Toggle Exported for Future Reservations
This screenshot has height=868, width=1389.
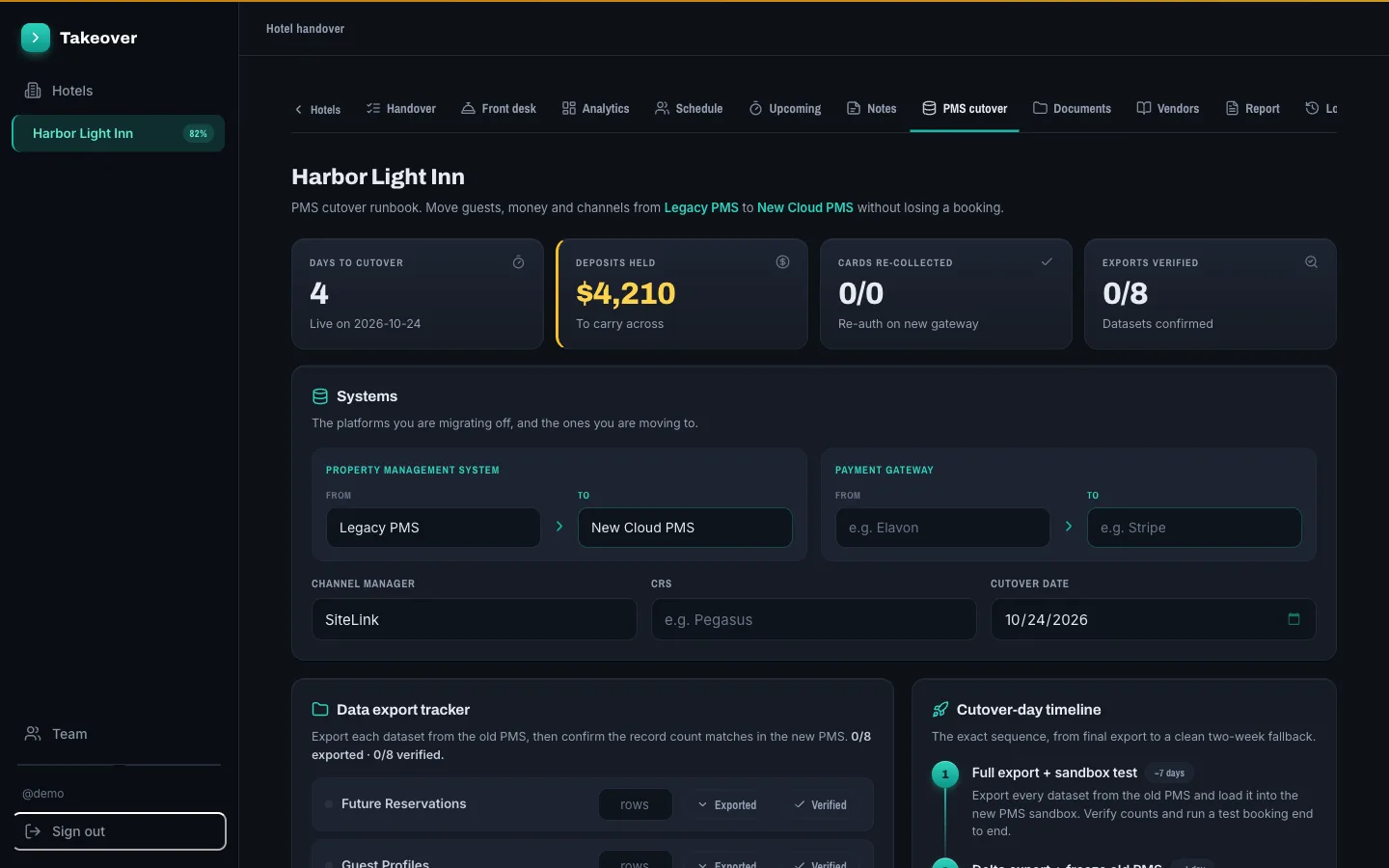click(x=727, y=804)
